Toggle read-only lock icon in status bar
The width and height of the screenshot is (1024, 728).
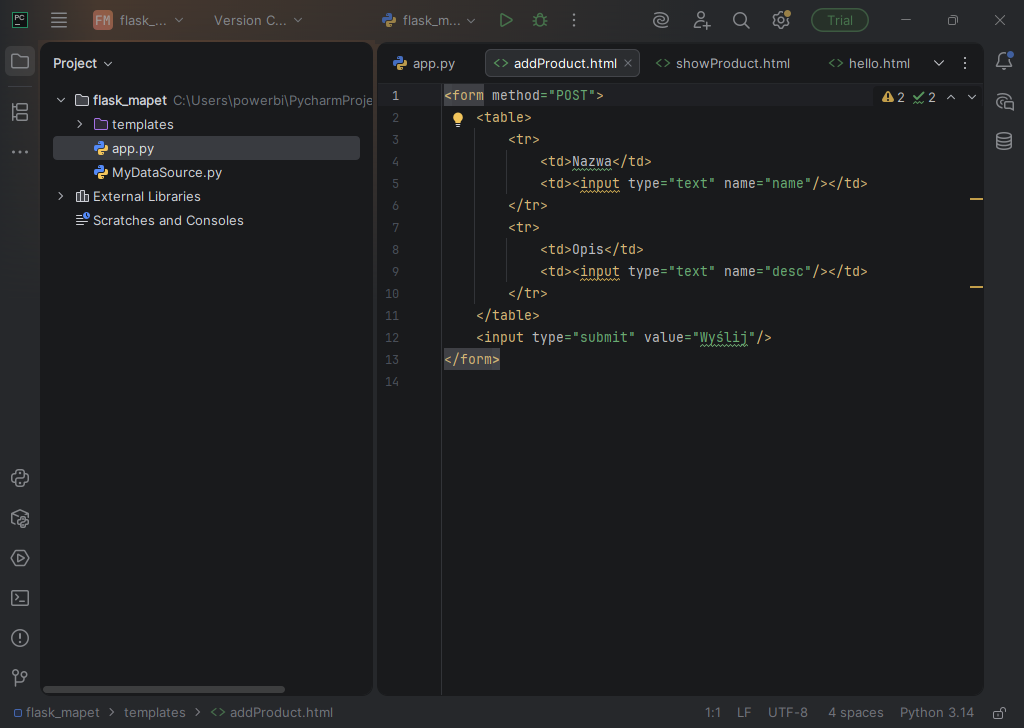pyautogui.click(x=999, y=712)
